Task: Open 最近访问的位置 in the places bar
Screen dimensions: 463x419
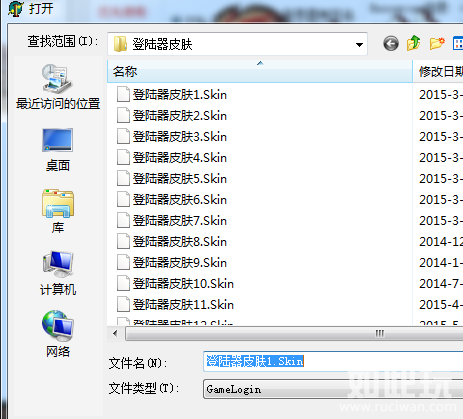Action: pyautogui.click(x=57, y=87)
